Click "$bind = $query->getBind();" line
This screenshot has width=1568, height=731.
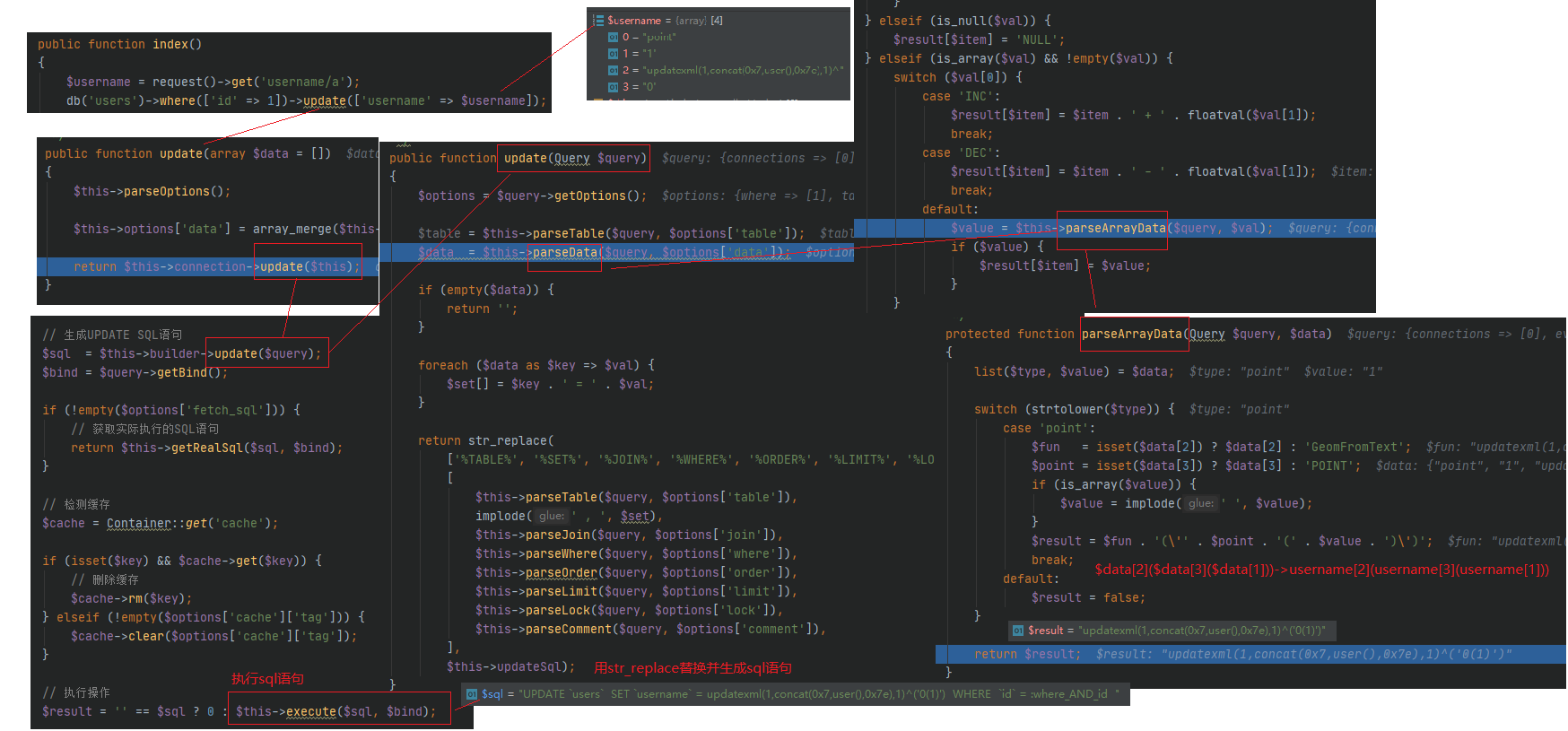pyautogui.click(x=135, y=372)
